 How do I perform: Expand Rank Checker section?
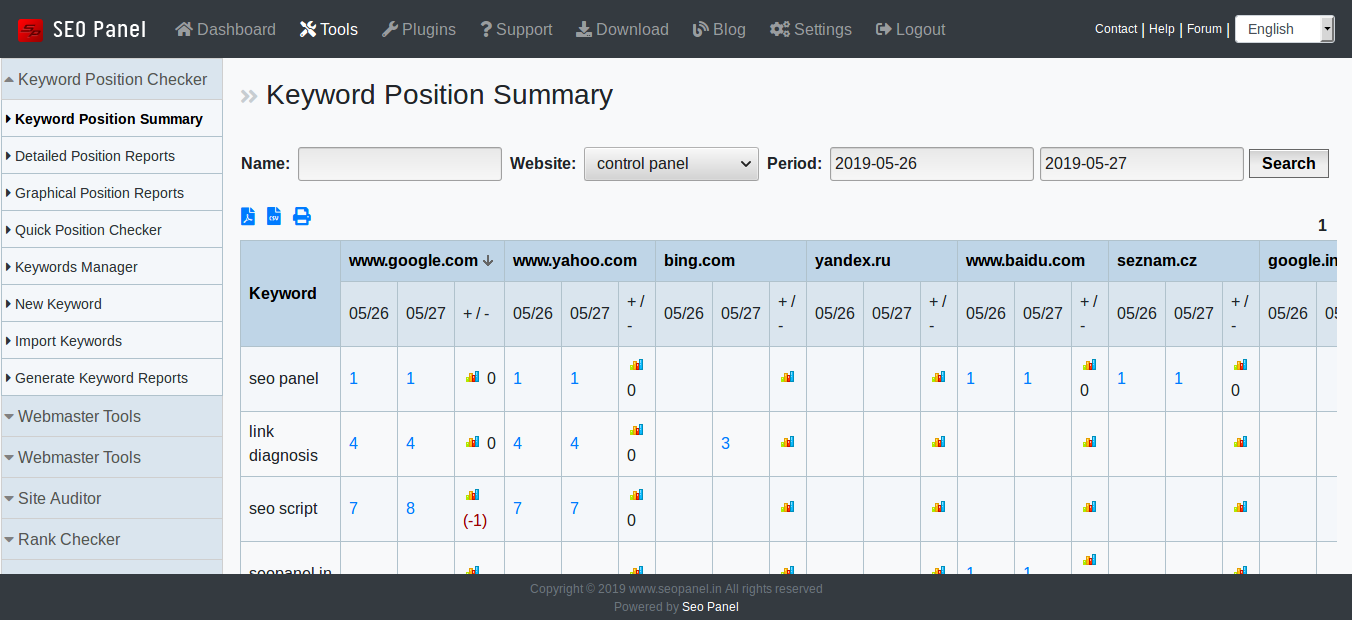click(x=111, y=539)
